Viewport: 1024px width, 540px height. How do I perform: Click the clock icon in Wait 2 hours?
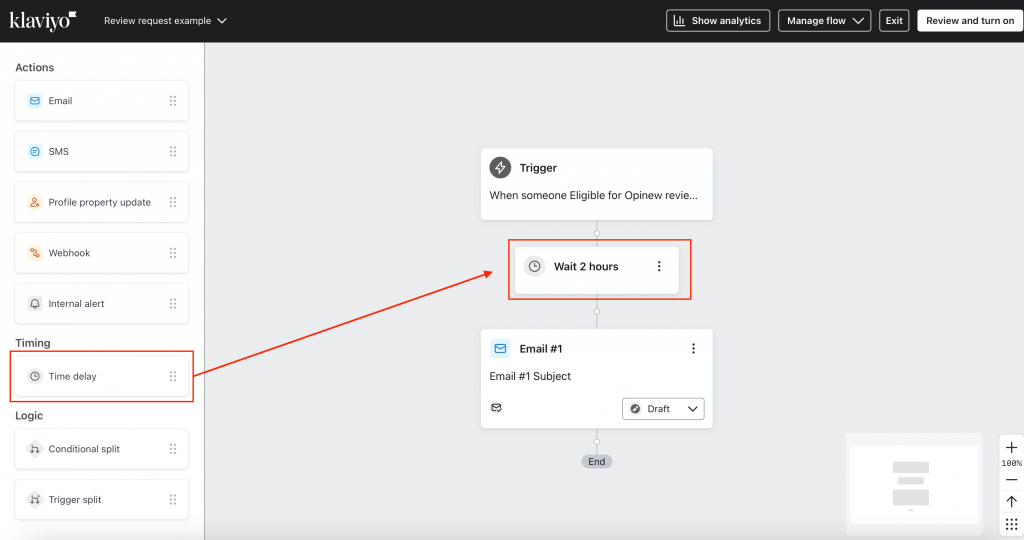point(534,266)
